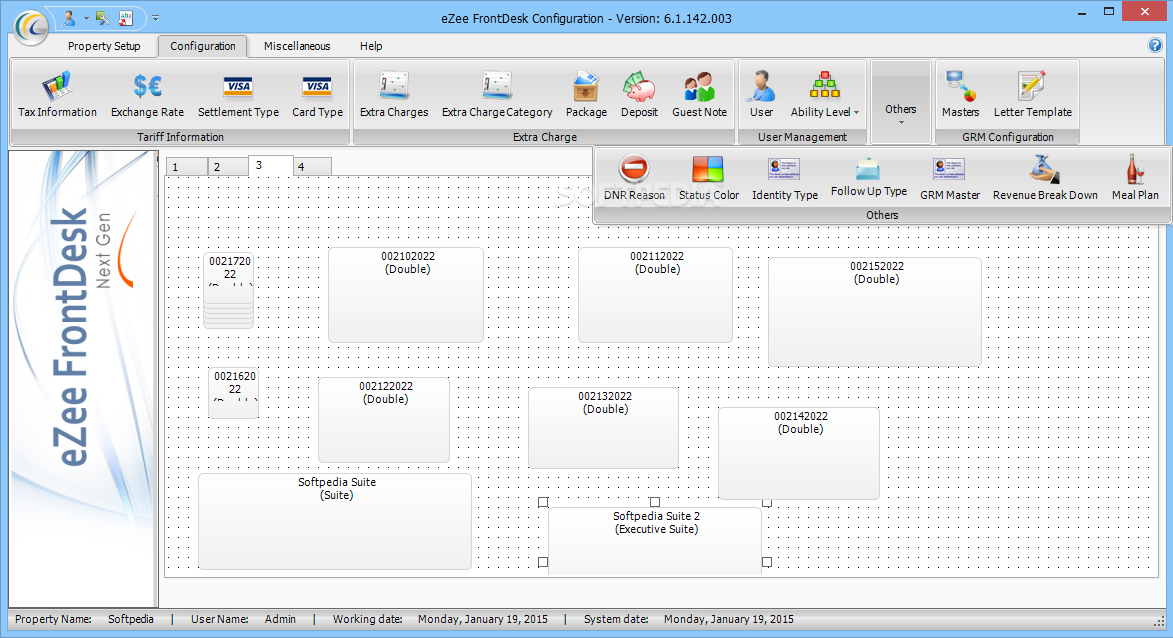Select room 002122022 Double box

[x=385, y=420]
